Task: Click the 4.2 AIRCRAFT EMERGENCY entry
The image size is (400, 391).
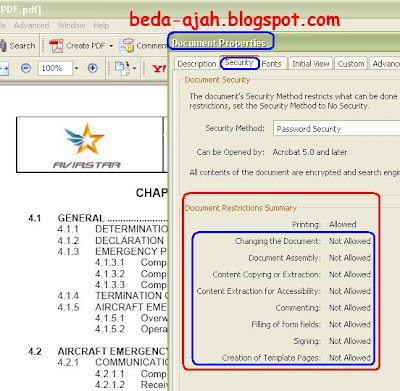Action: click(98, 351)
